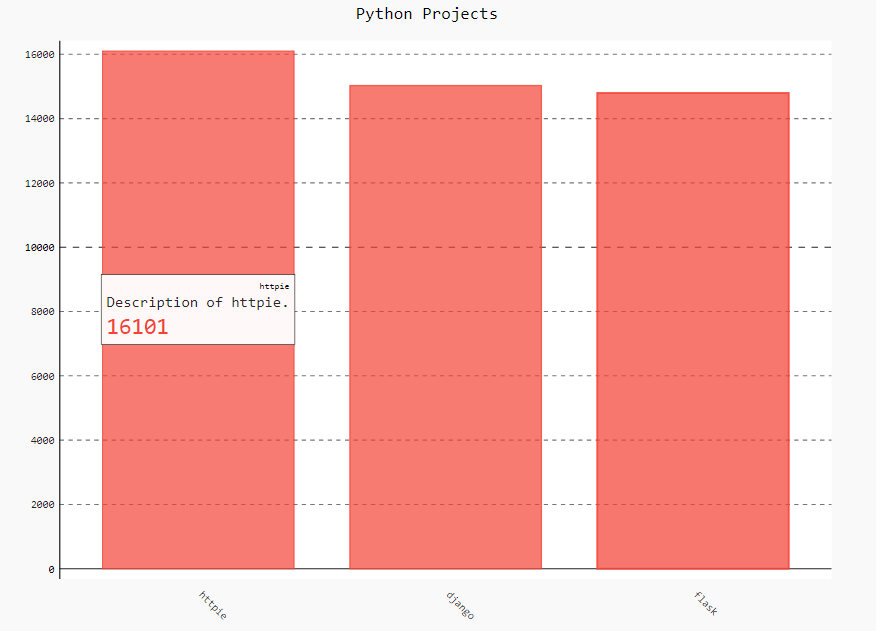The width and height of the screenshot is (876, 631).
Task: Click the 8000 y-axis label
Action: click(42, 311)
